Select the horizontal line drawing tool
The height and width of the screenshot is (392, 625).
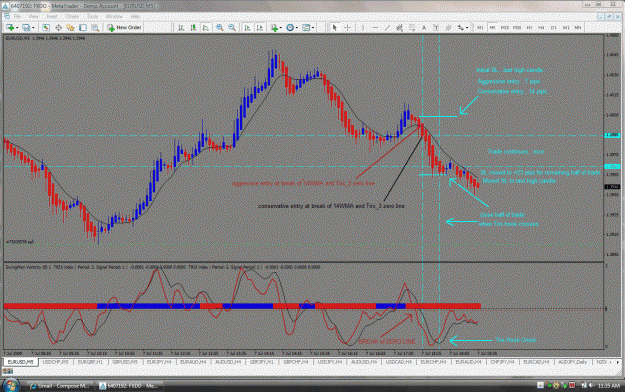(x=375, y=28)
